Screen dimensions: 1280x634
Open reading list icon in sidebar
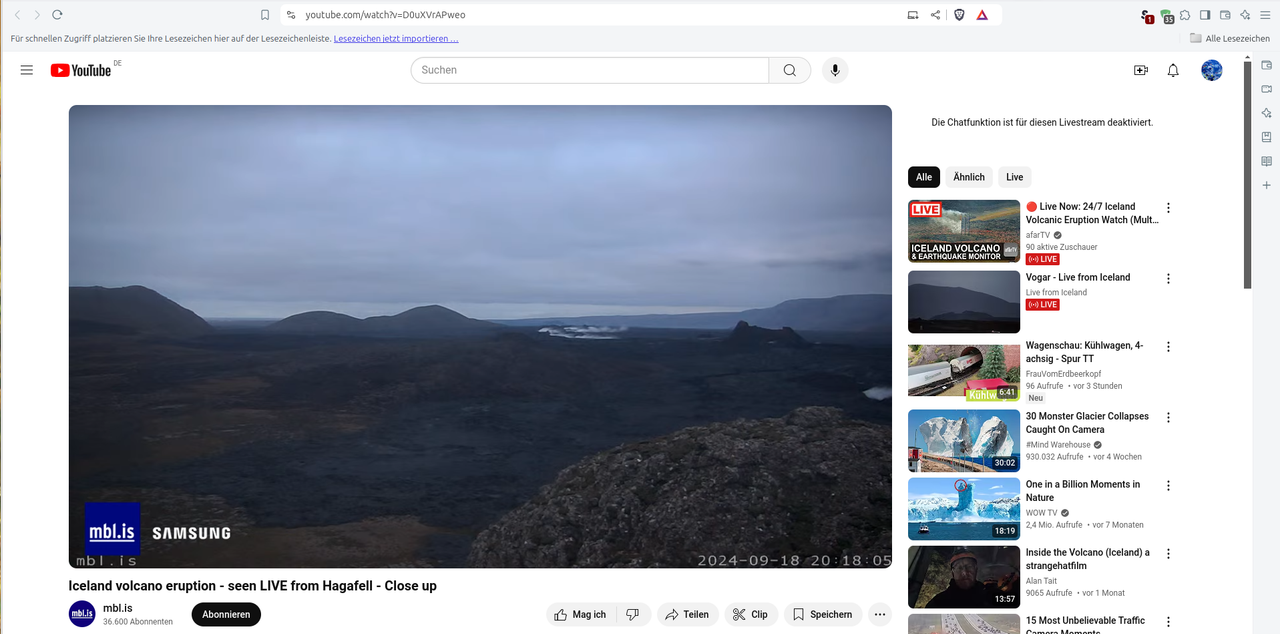1267,161
